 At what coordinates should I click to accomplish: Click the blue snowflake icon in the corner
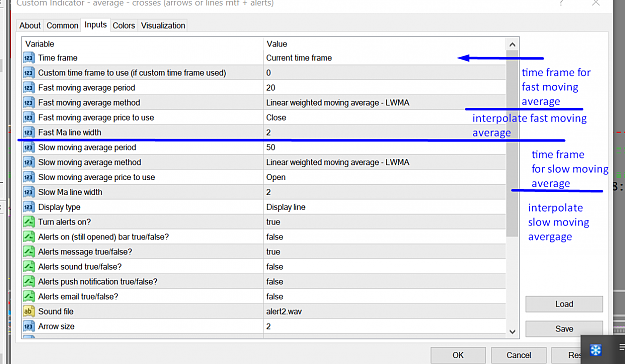pyautogui.click(x=596, y=350)
